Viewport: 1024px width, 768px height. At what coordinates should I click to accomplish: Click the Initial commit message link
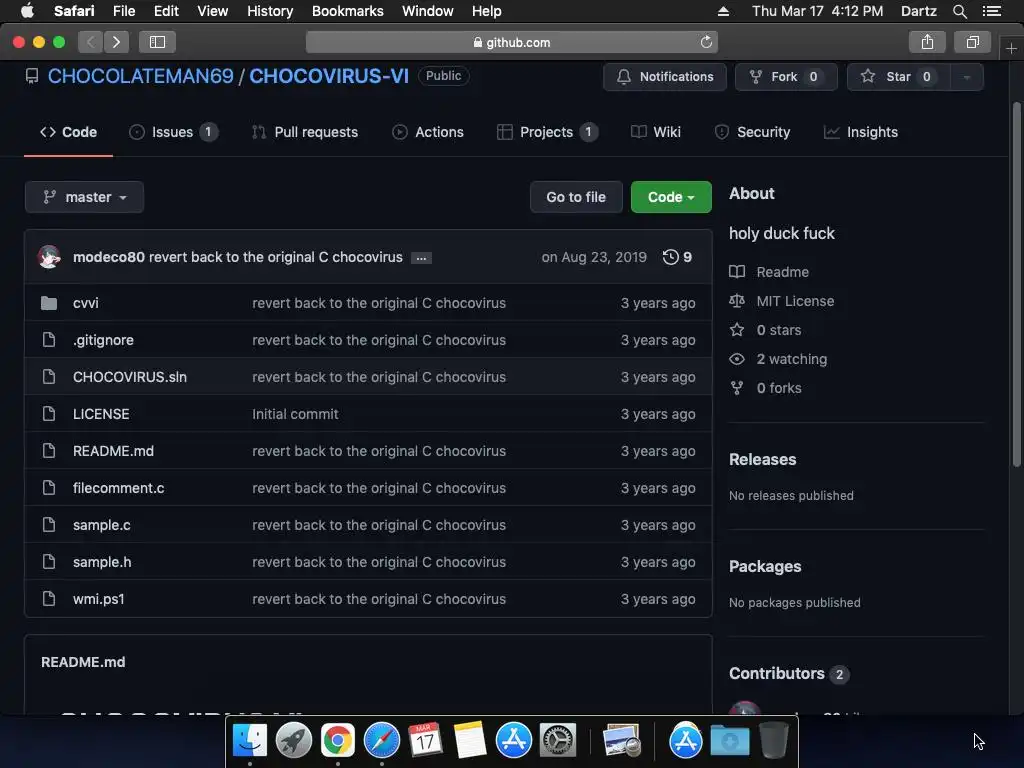pos(295,414)
